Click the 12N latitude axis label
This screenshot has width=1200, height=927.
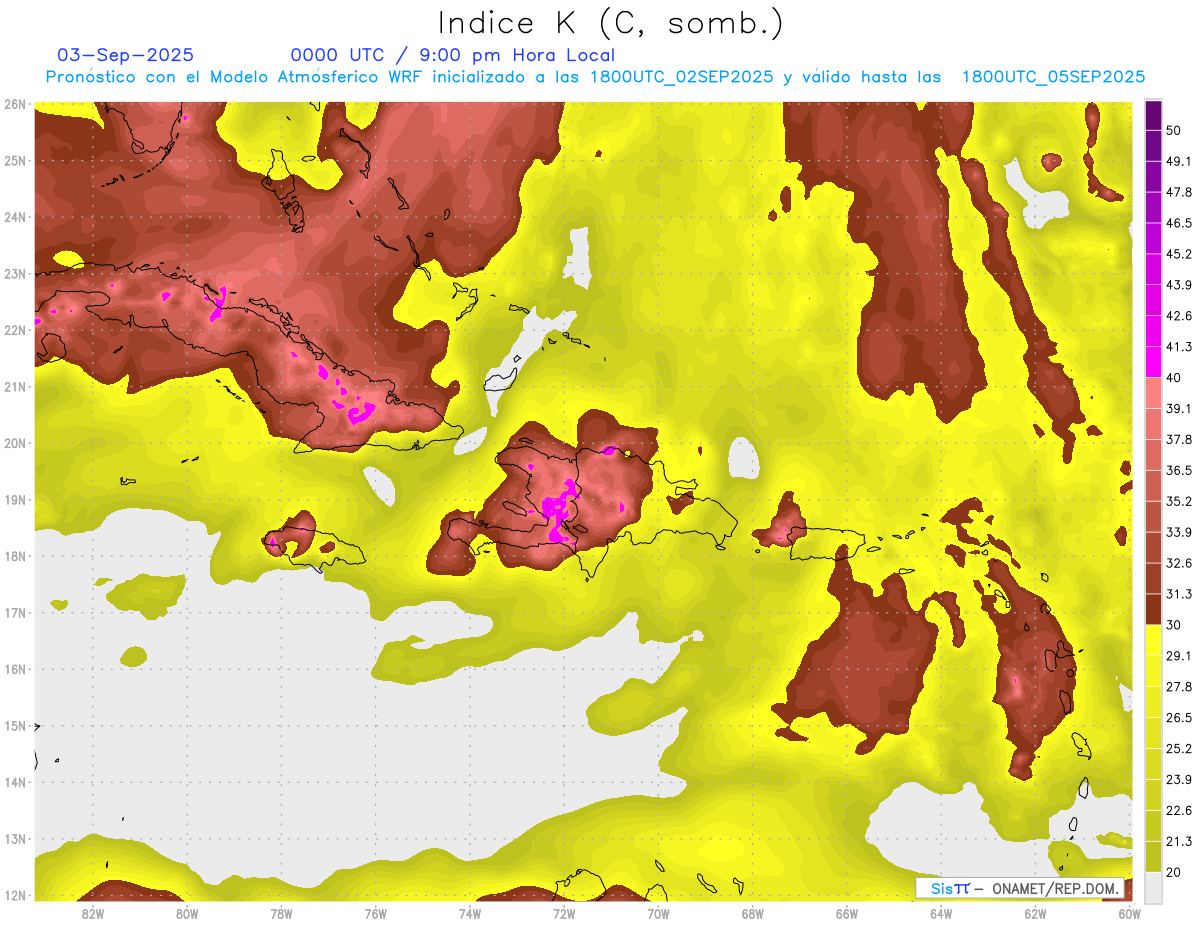(15, 896)
